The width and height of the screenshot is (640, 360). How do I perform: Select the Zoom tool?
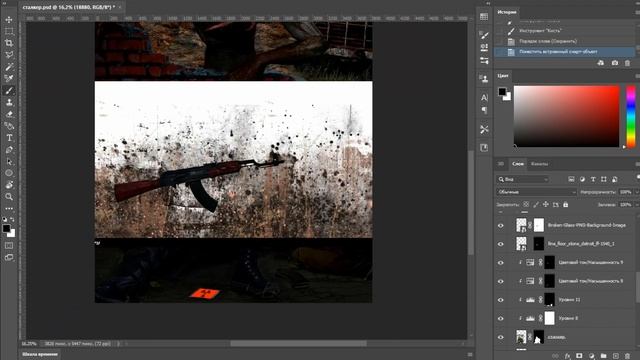pyautogui.click(x=9, y=197)
